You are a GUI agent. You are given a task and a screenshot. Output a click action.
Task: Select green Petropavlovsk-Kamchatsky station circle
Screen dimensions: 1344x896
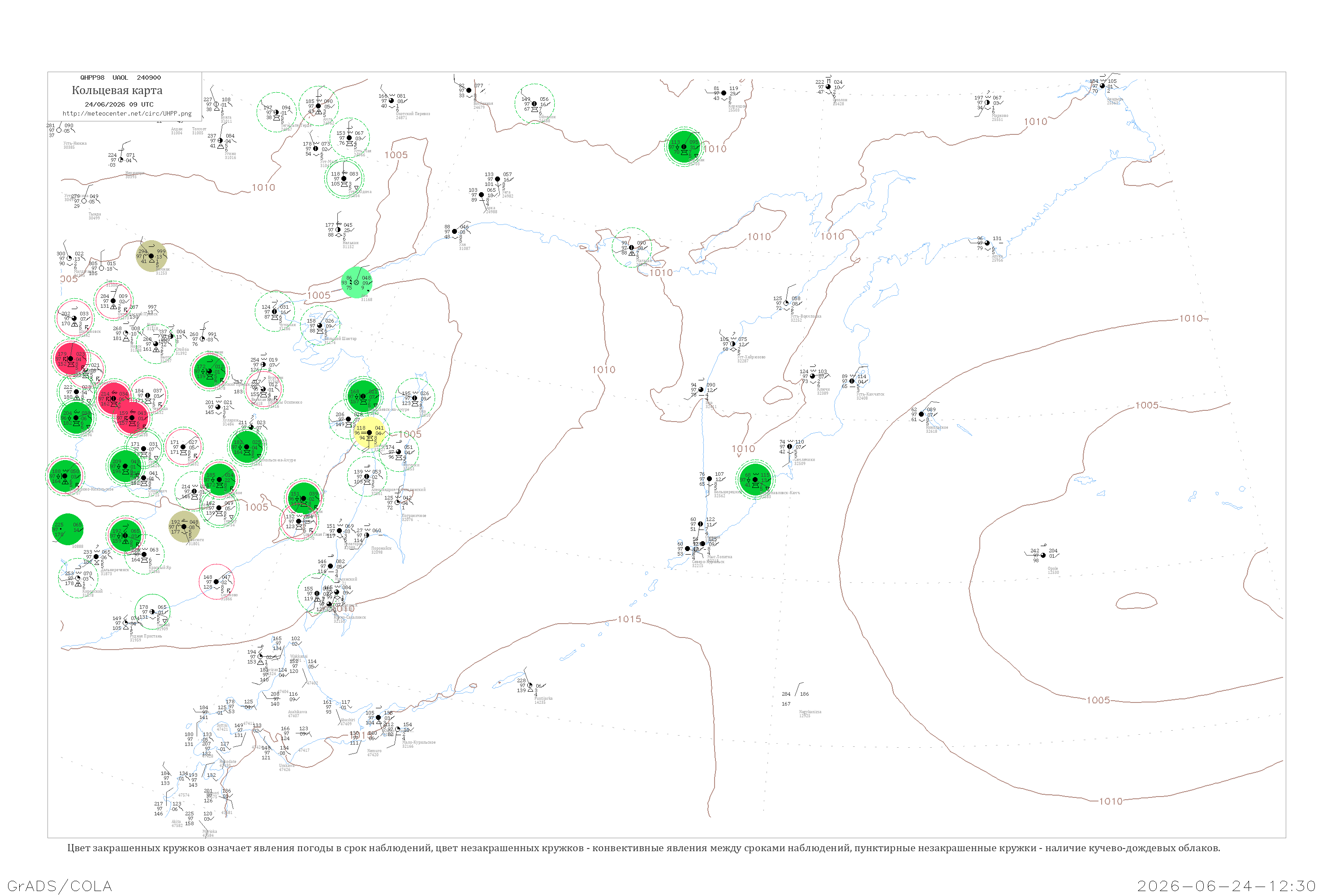click(x=755, y=479)
